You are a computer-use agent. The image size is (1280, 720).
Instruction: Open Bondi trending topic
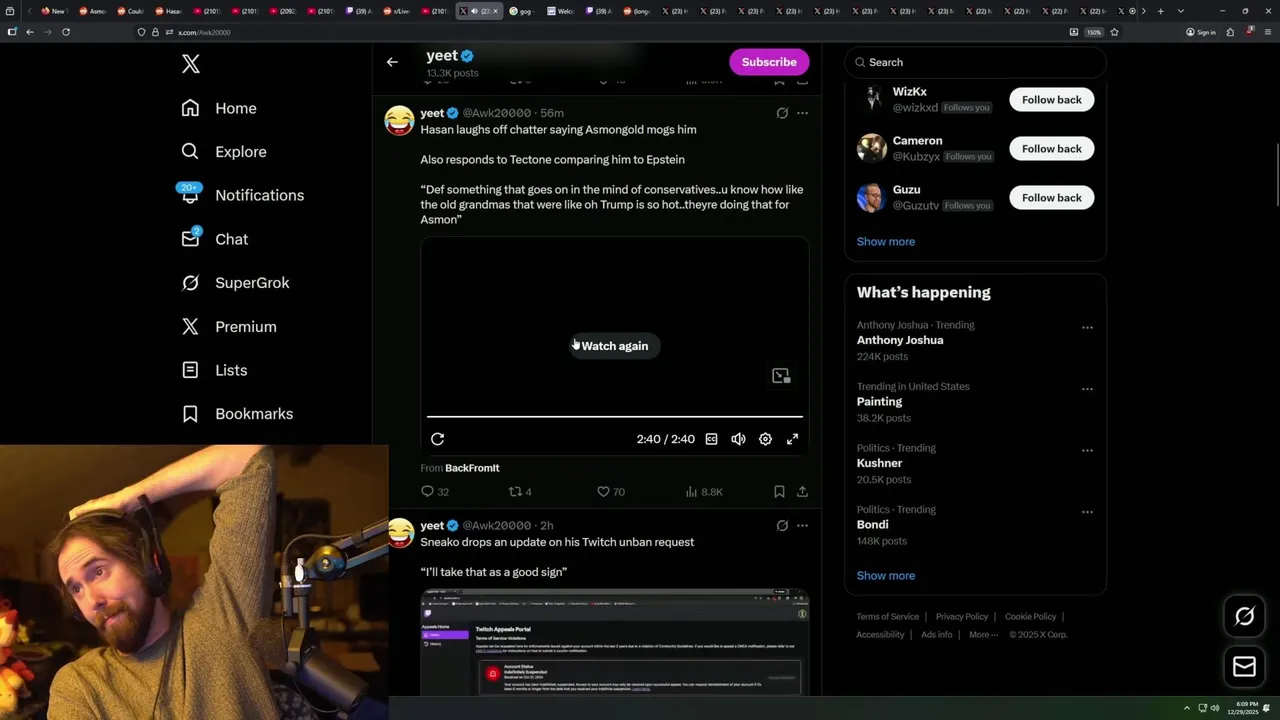click(873, 525)
